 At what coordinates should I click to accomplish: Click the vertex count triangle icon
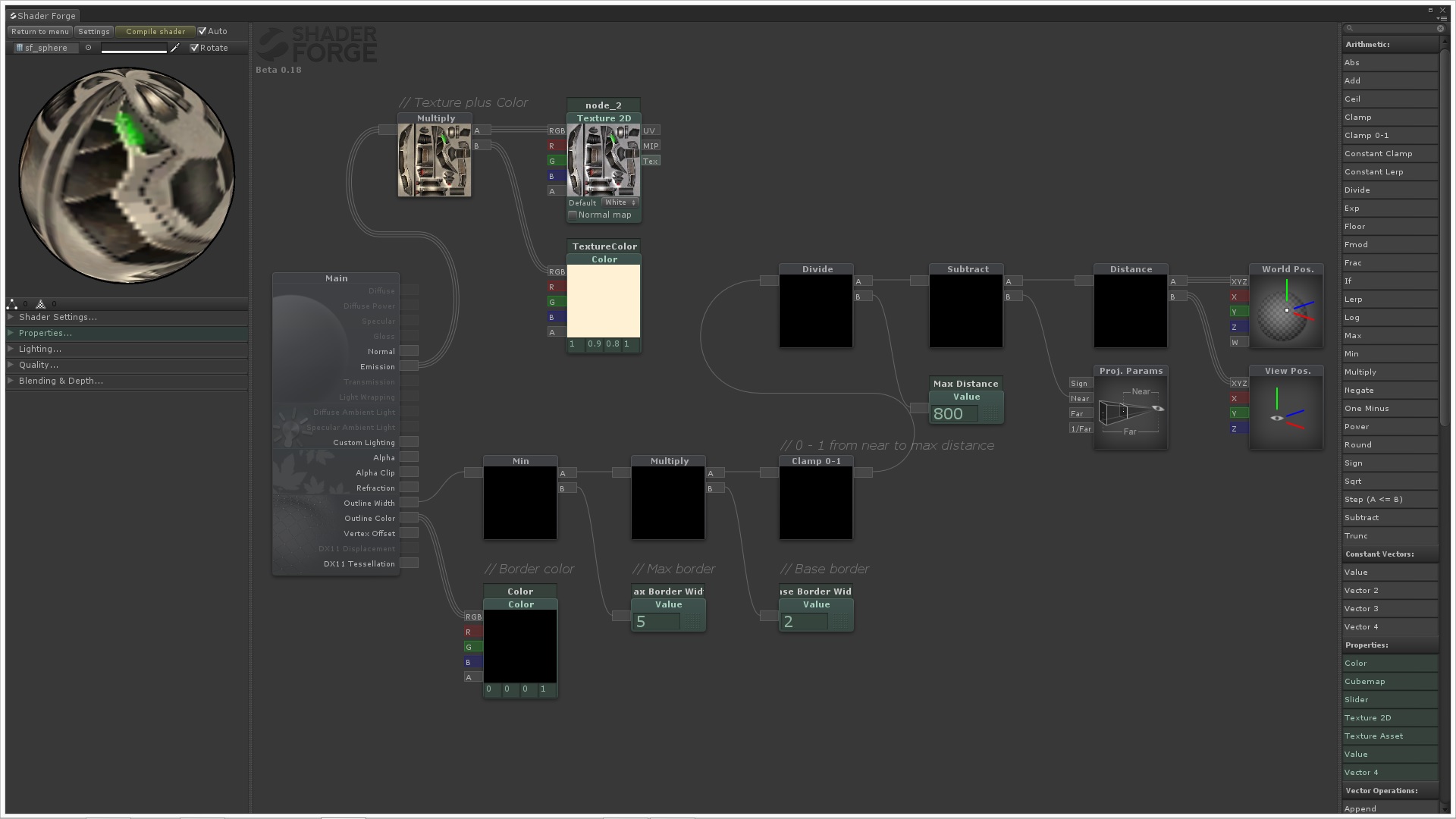tap(12, 304)
